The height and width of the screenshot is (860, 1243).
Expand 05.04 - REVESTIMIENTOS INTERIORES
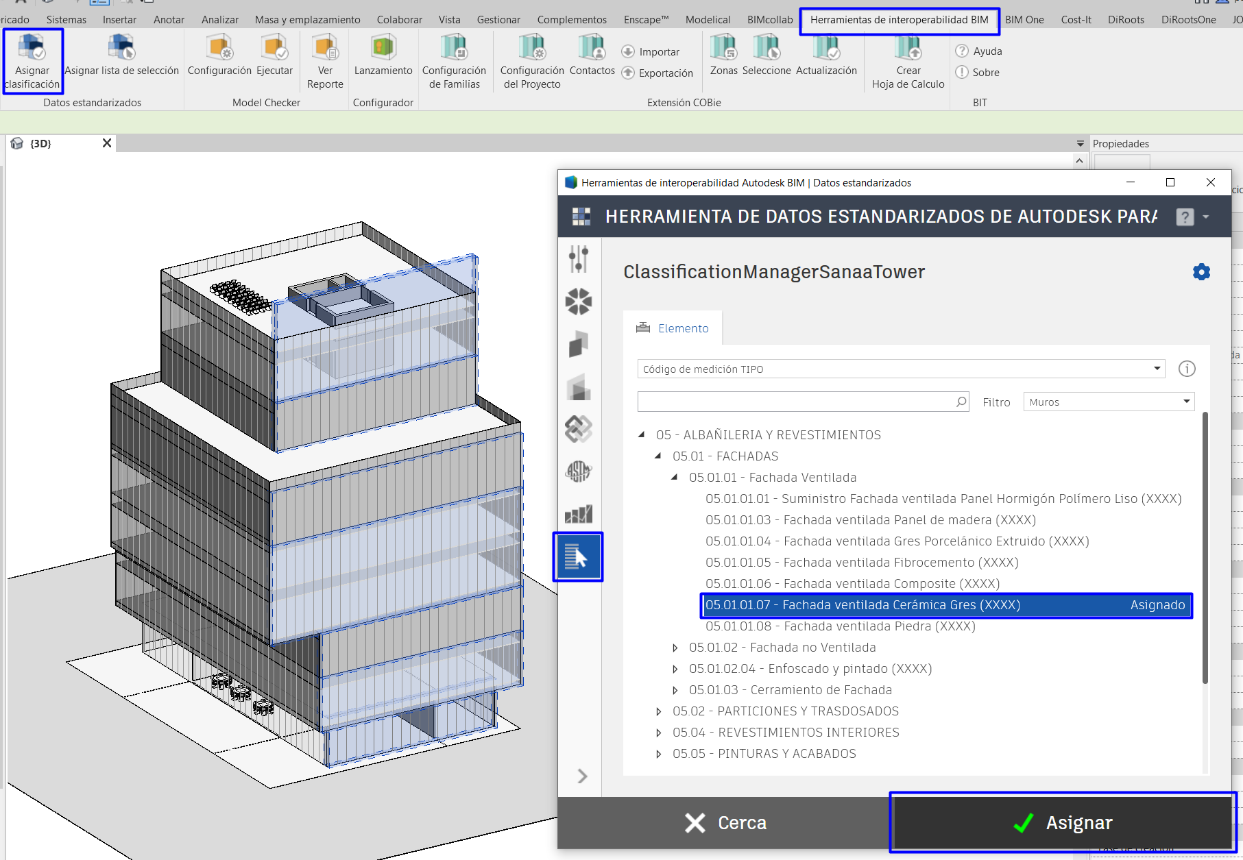point(658,733)
